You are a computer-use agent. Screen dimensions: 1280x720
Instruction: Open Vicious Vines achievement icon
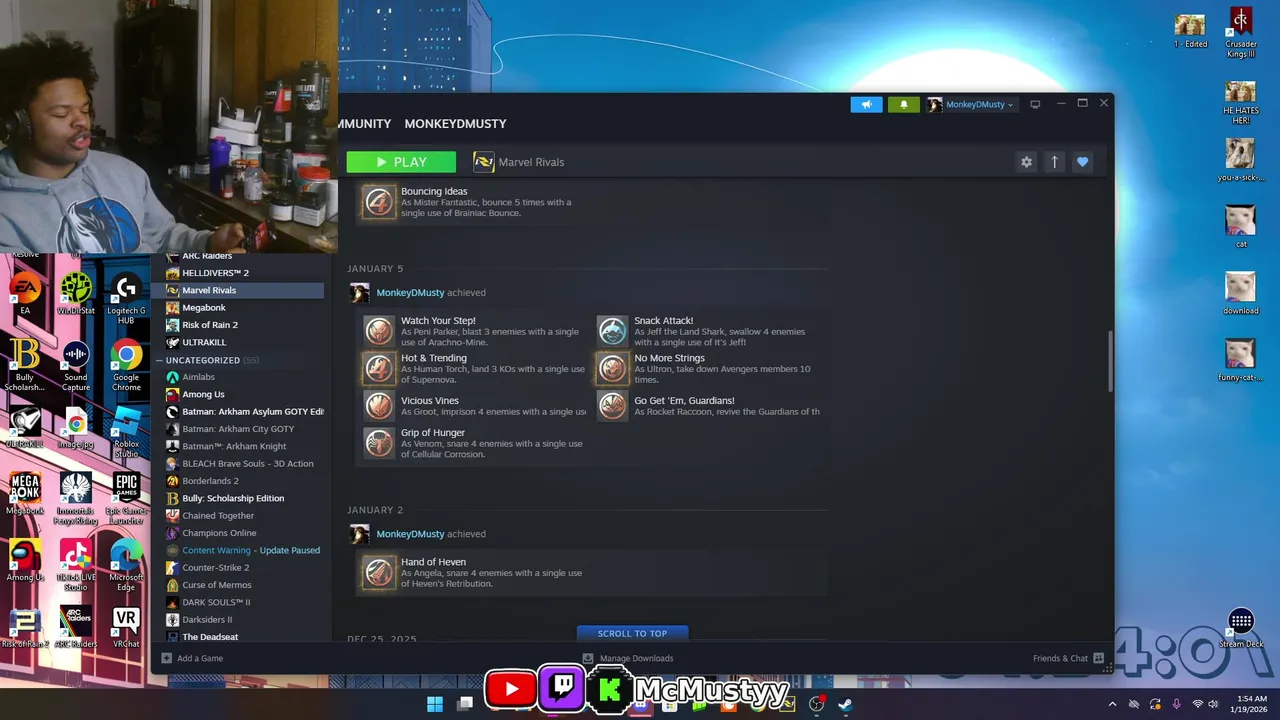pyautogui.click(x=379, y=405)
